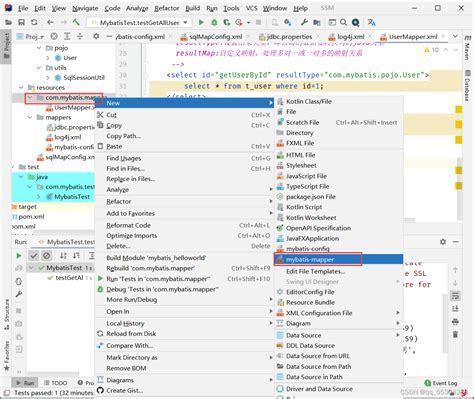Open the Event Log panel
The image size is (474, 399).
pyautogui.click(x=441, y=383)
